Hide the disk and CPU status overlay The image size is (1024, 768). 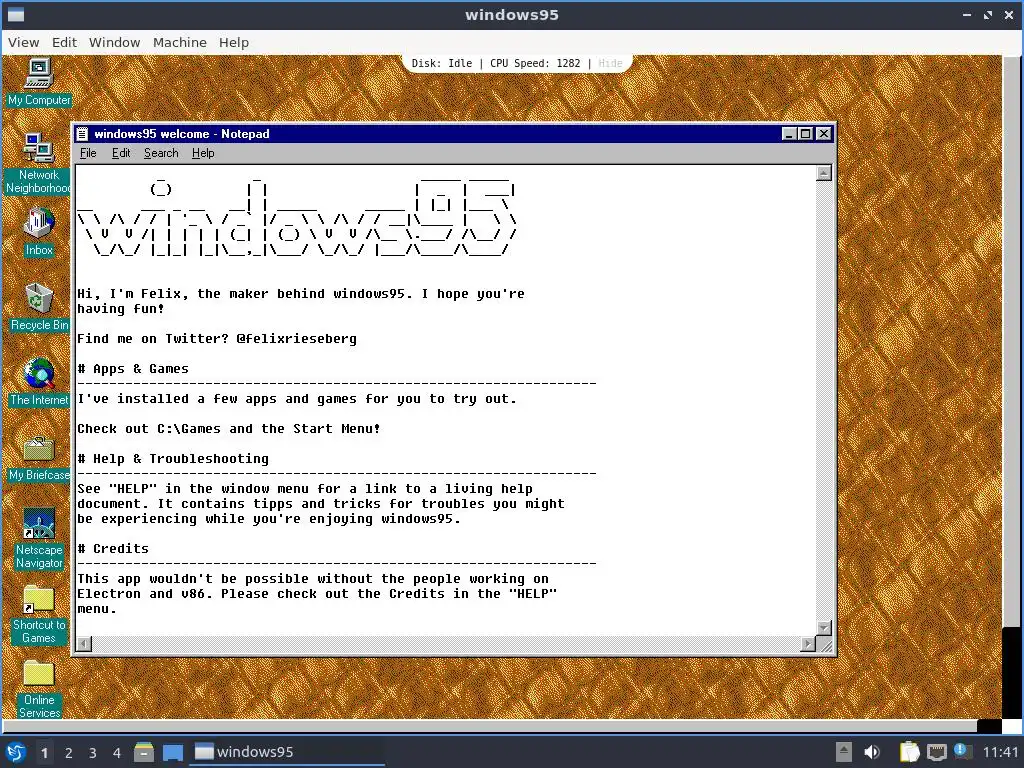(610, 63)
